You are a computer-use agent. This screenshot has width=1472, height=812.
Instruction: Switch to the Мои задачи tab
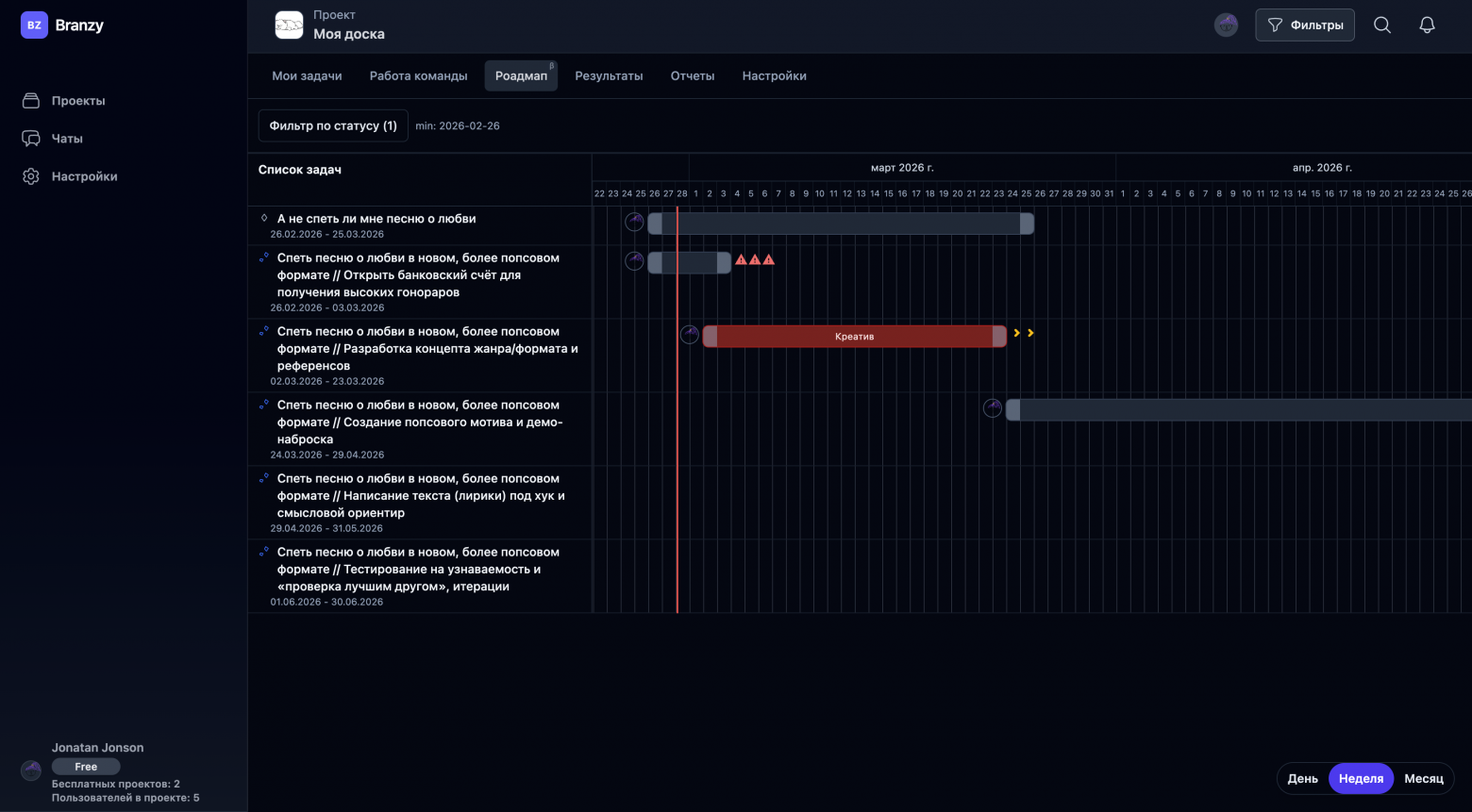pos(307,75)
